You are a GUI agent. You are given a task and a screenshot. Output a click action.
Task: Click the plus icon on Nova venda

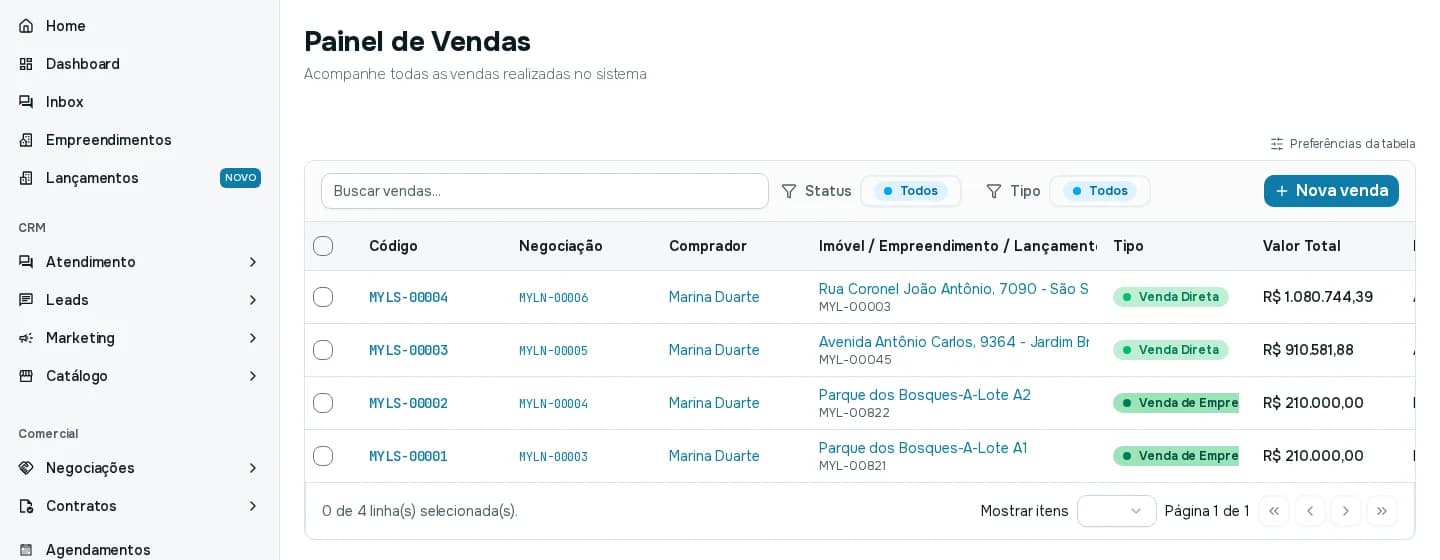coord(1282,191)
